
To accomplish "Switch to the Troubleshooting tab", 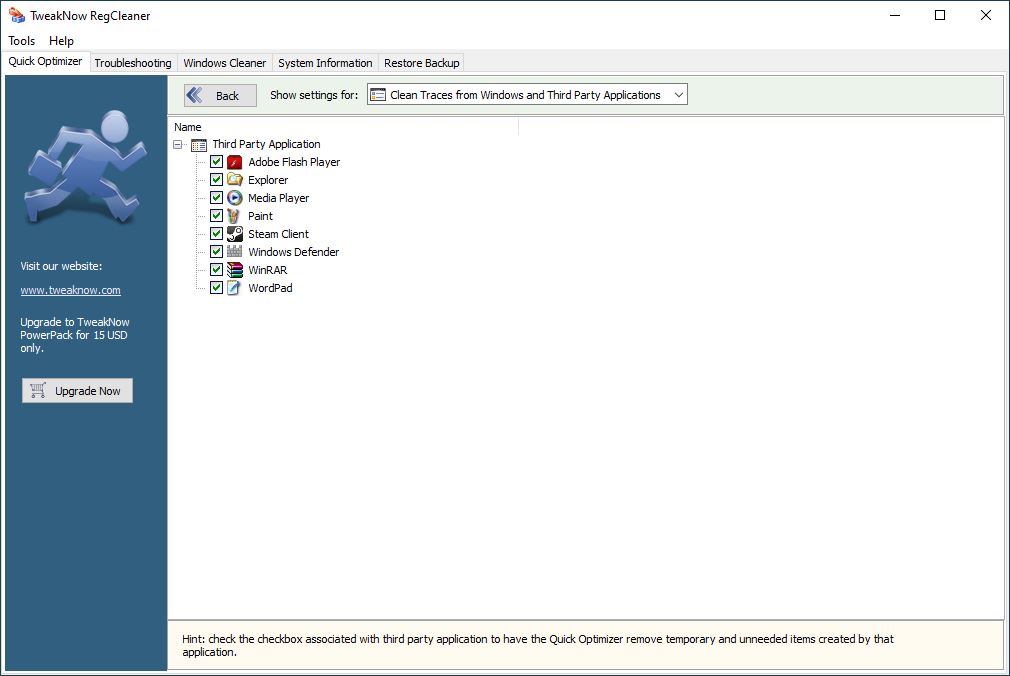I will (133, 63).
